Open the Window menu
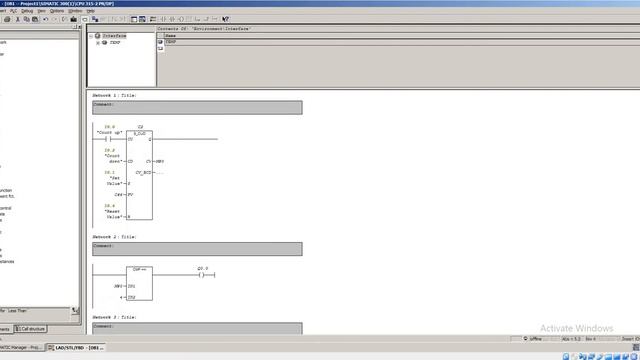640x360 pixels. (x=75, y=11)
